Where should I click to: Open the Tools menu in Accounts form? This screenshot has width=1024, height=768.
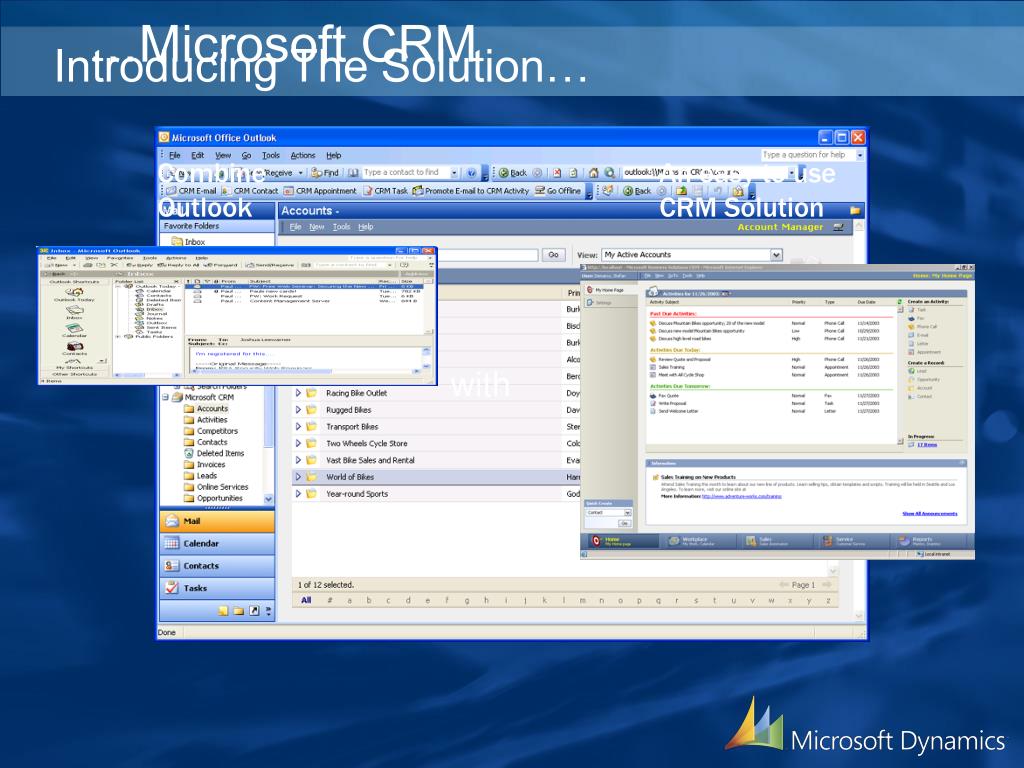point(342,227)
